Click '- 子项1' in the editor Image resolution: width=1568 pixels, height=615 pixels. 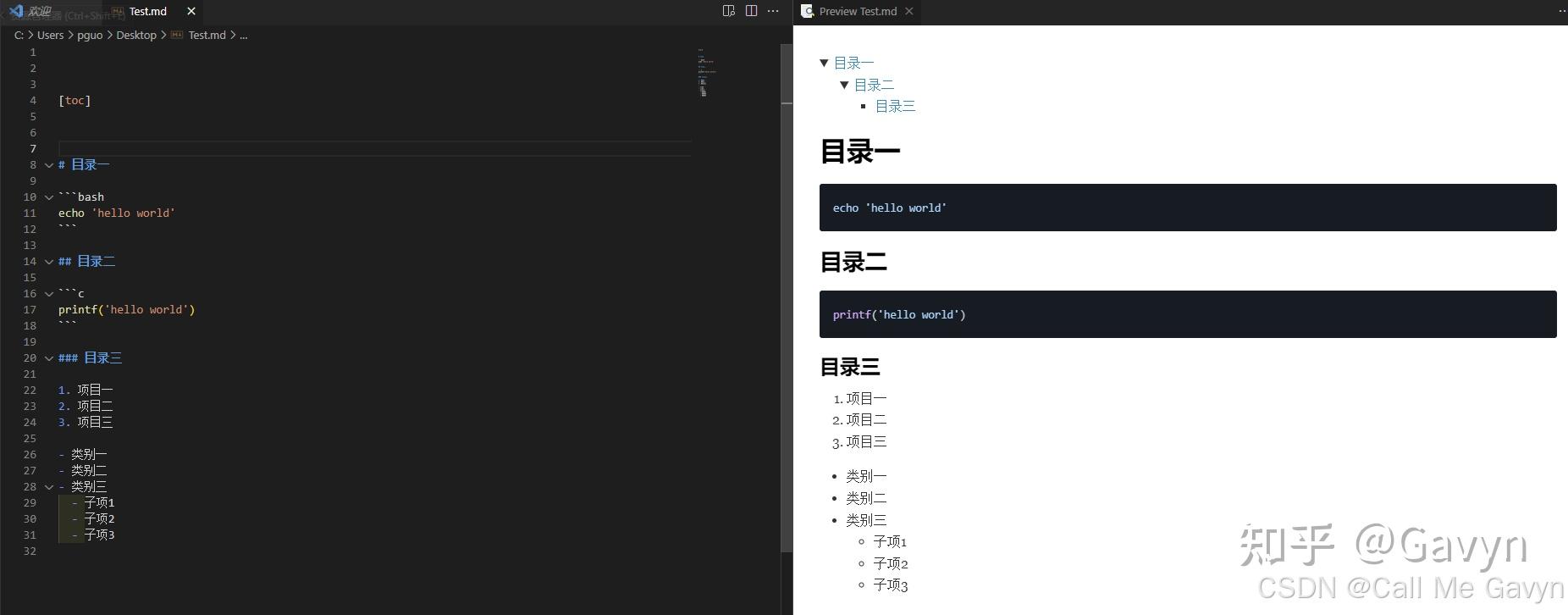point(93,502)
